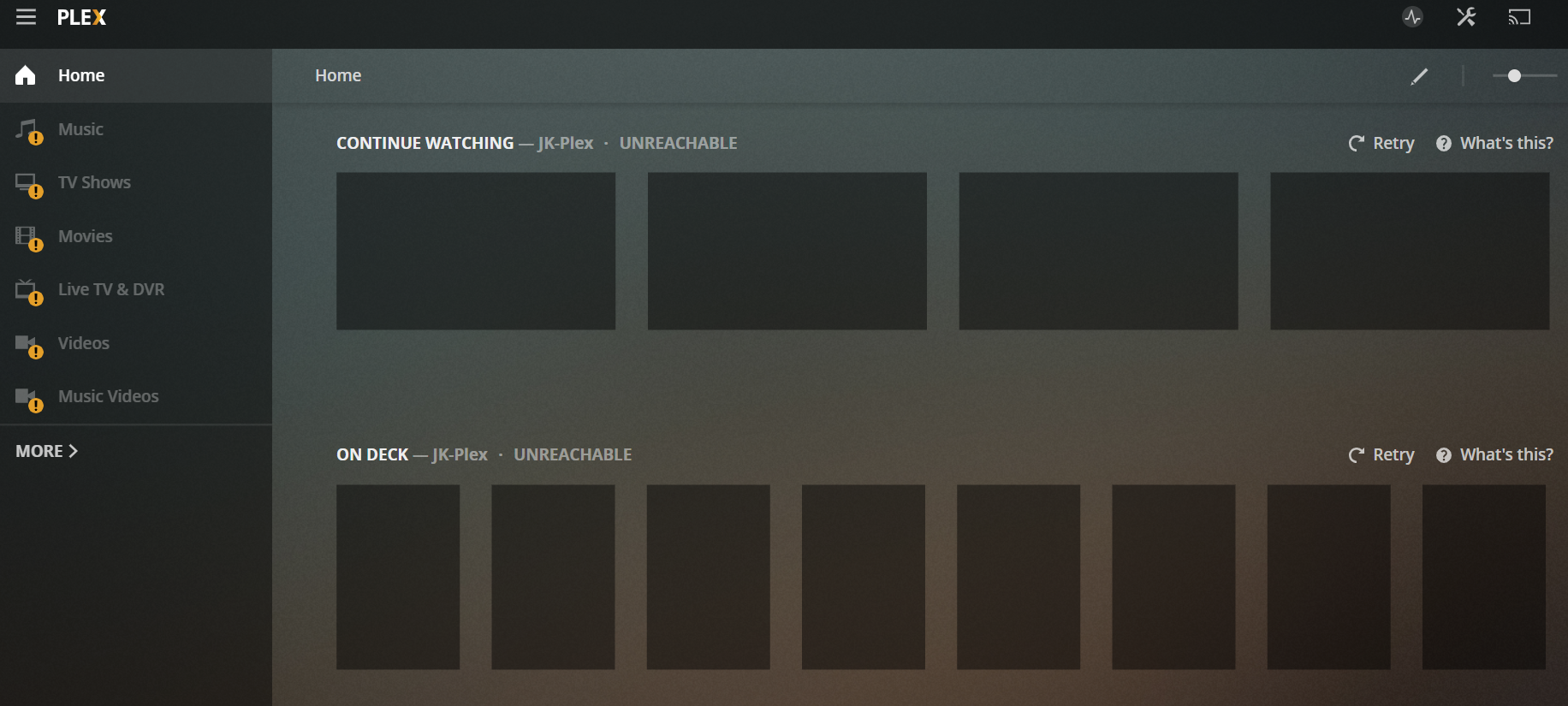Screen dimensions: 1568x706
Task: Click the Cast to device icon
Action: click(1519, 17)
